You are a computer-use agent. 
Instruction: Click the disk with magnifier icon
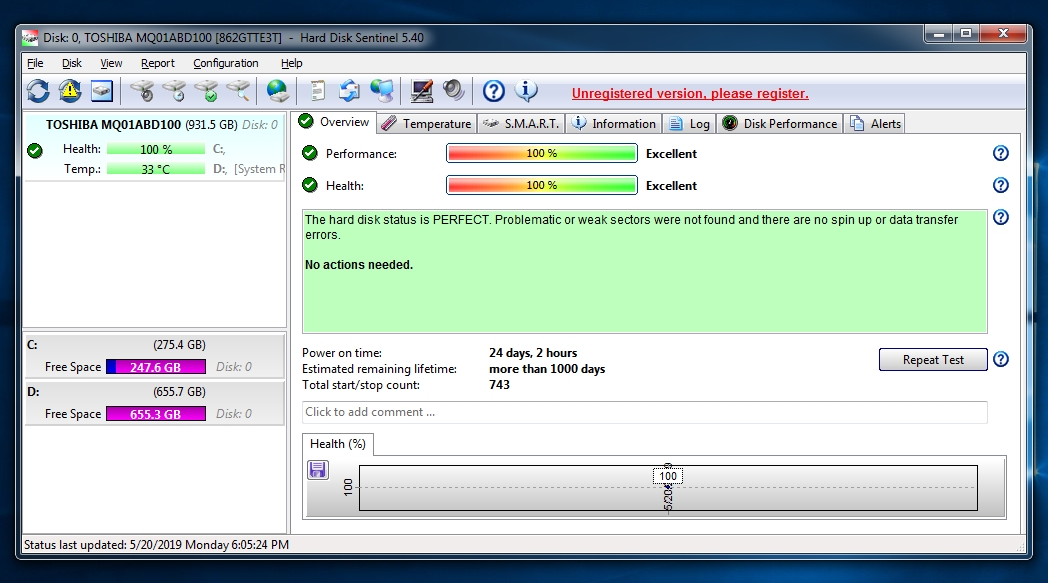239,91
